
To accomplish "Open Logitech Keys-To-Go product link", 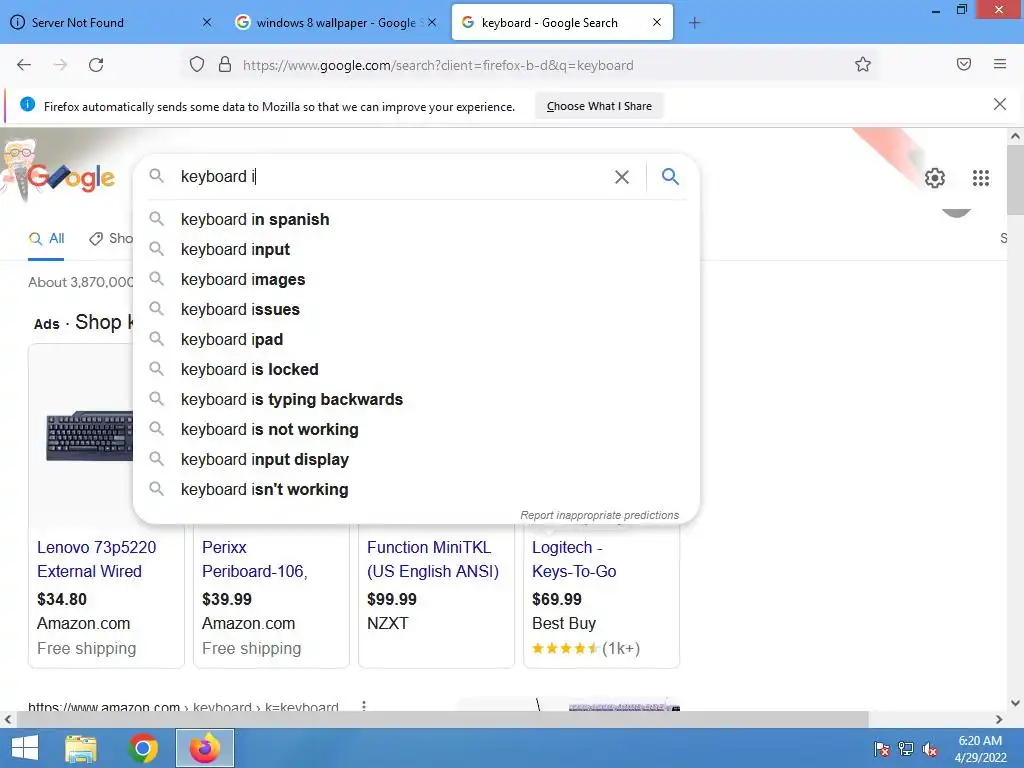I will (574, 559).
